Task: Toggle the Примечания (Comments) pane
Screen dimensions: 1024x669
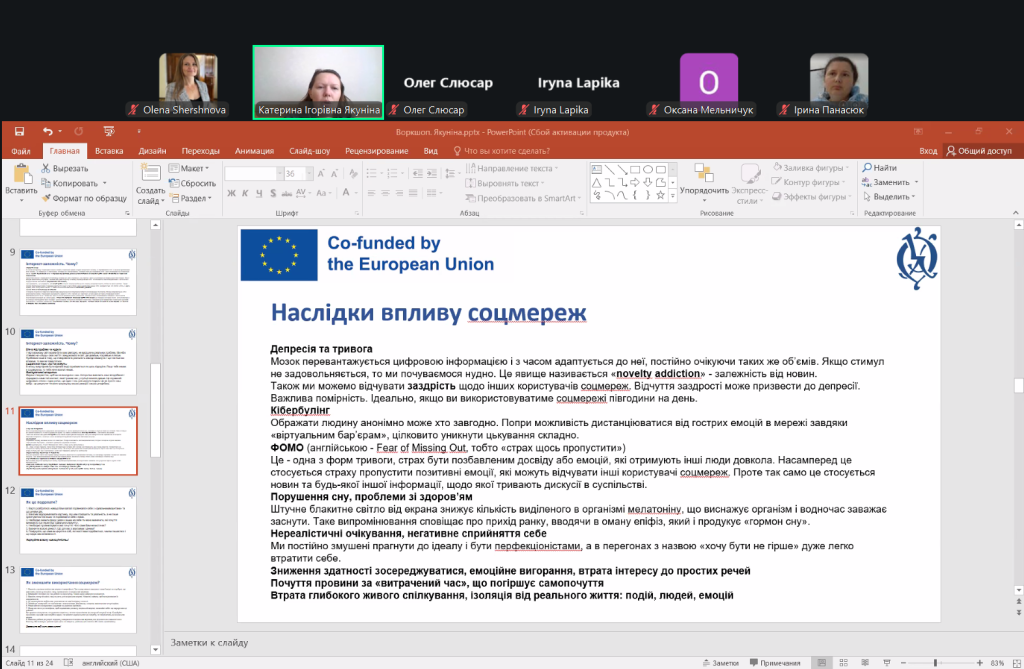Action: click(773, 662)
